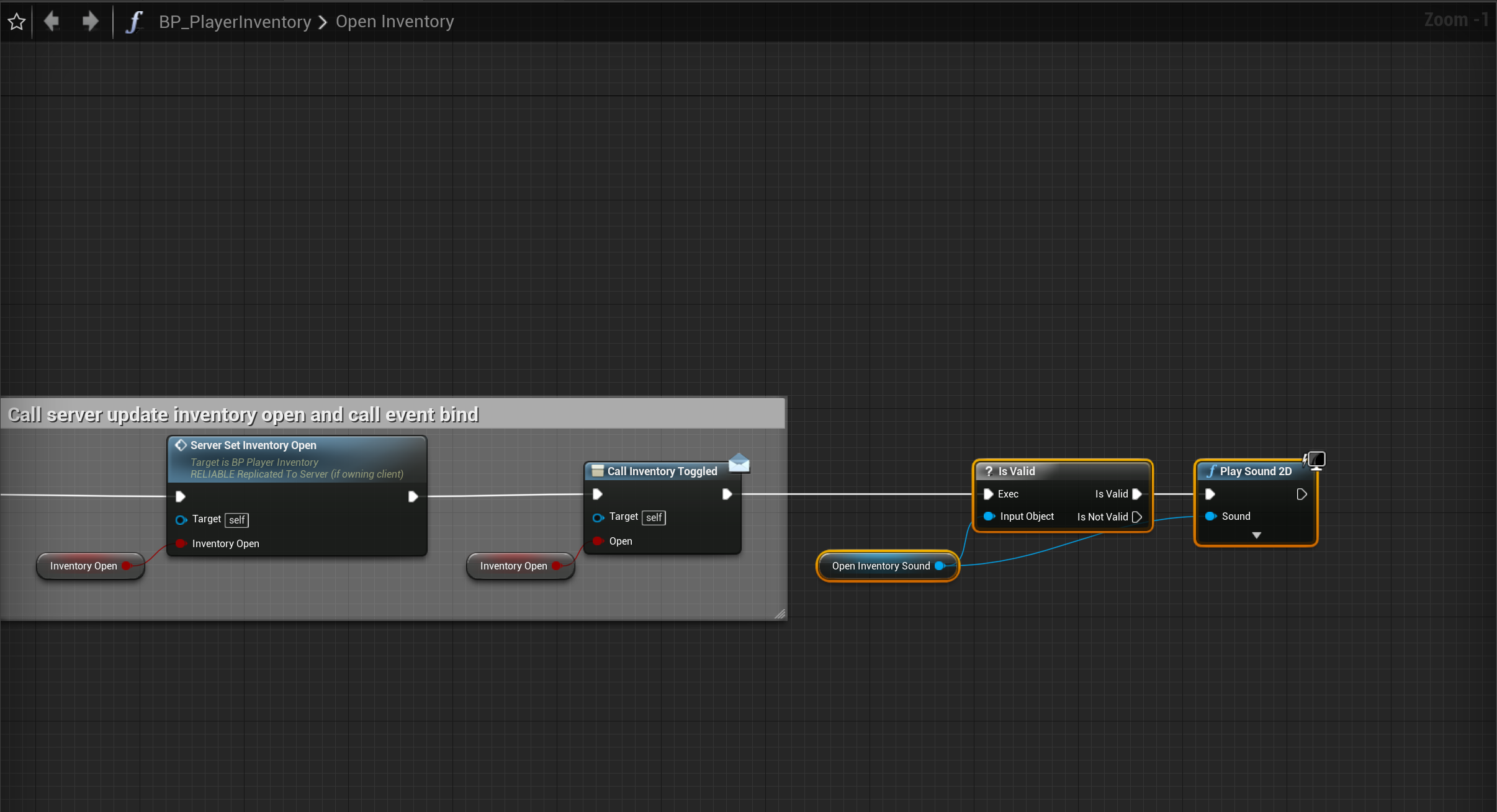
Task: Select the comment box title text
Action: coord(243,414)
